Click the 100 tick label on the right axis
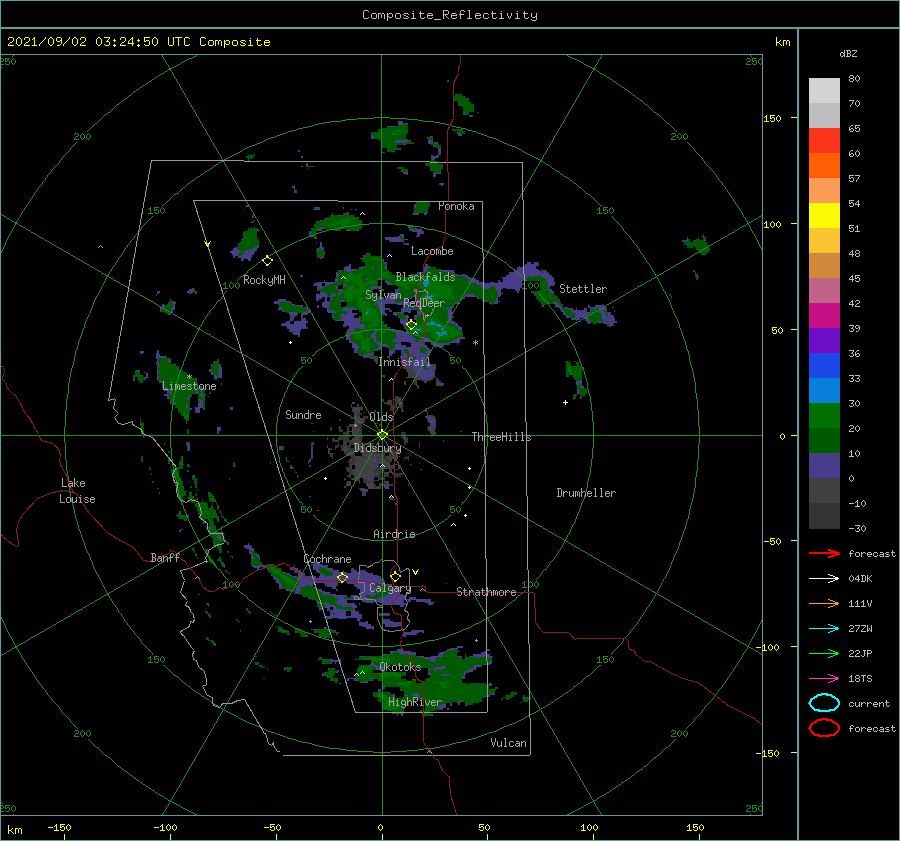The image size is (900, 841). click(773, 224)
